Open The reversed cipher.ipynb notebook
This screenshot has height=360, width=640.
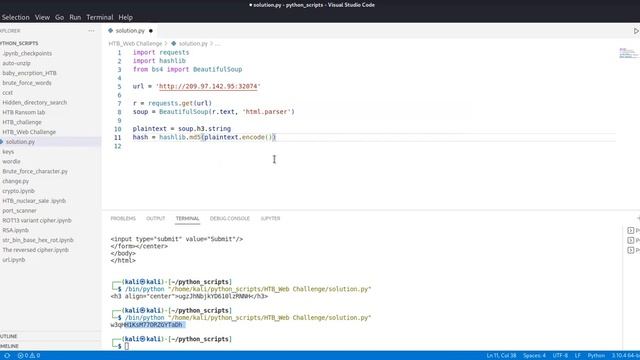point(36,249)
